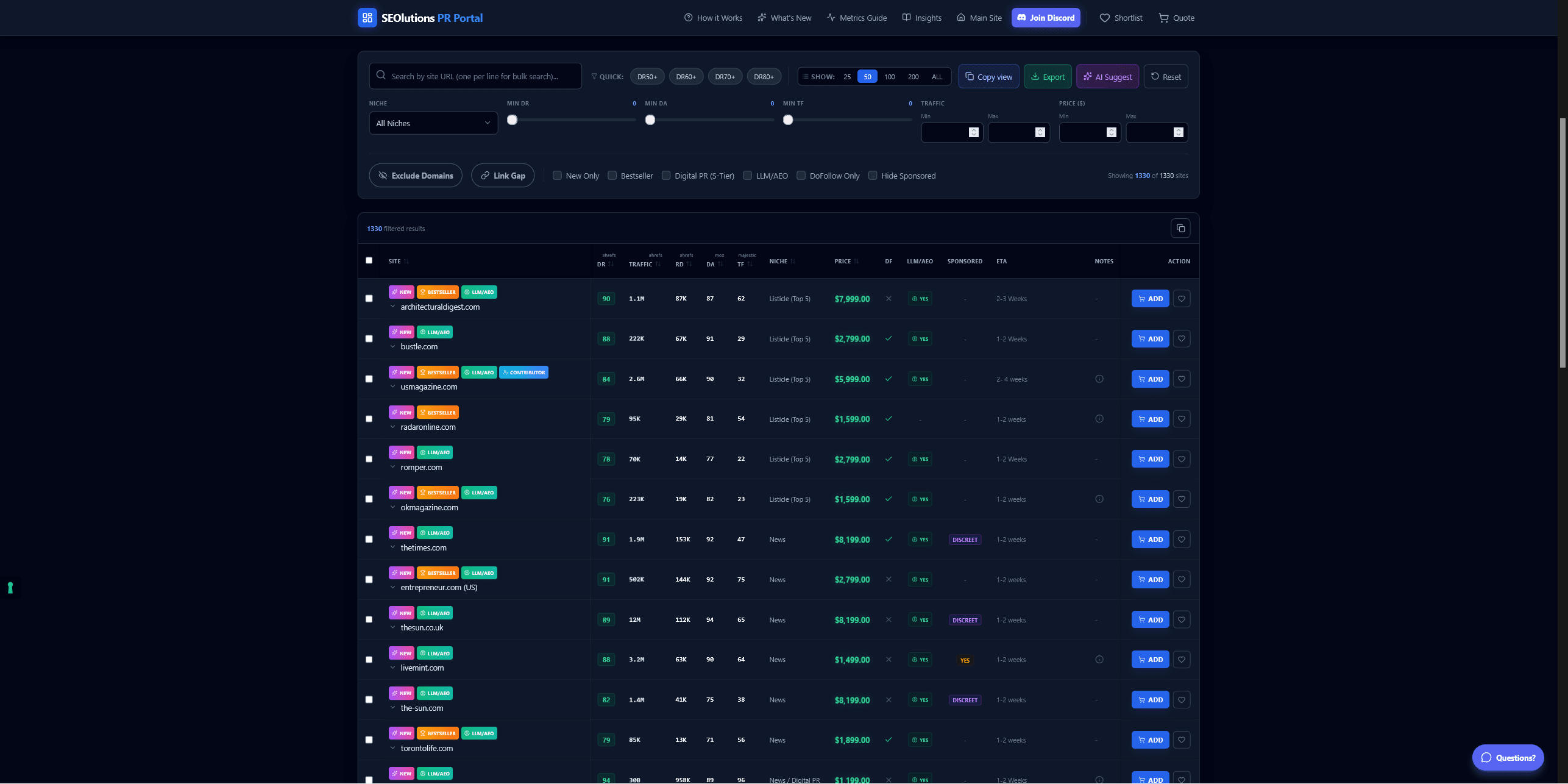Viewport: 1568px width, 784px height.
Task: Enable the Bestseller checkbox
Action: [x=612, y=176]
